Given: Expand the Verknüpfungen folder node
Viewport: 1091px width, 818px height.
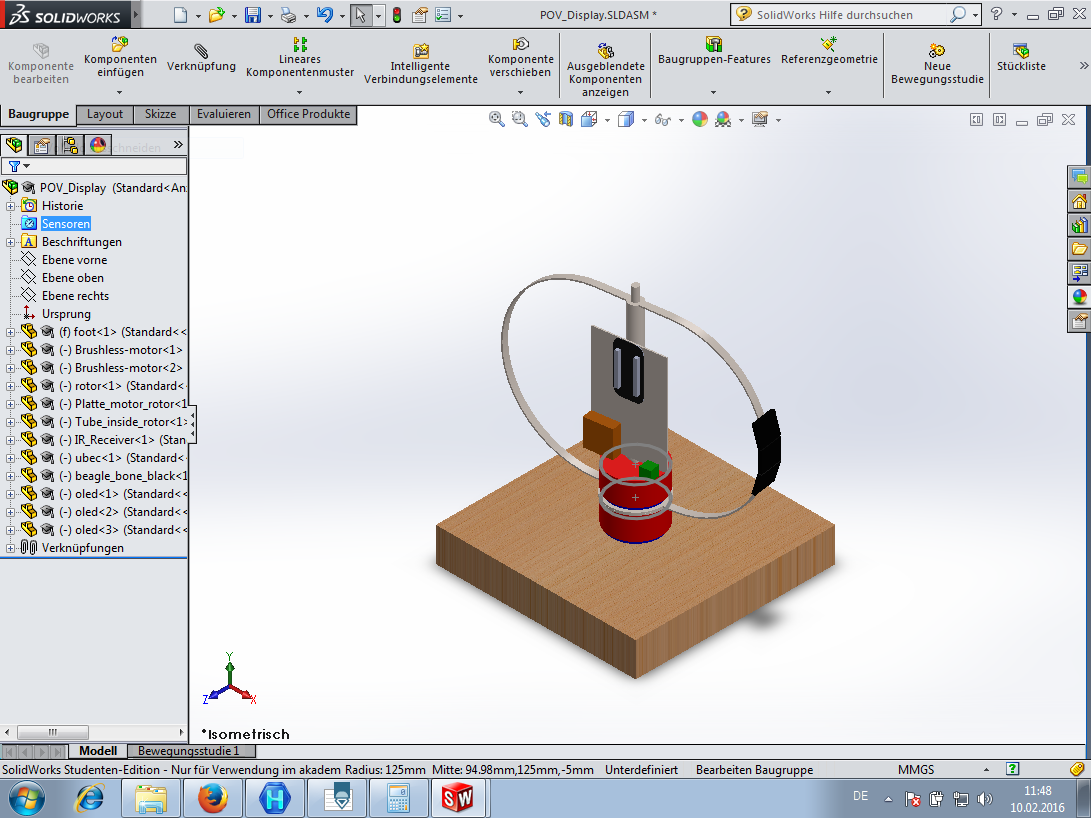Looking at the screenshot, I should point(10,548).
